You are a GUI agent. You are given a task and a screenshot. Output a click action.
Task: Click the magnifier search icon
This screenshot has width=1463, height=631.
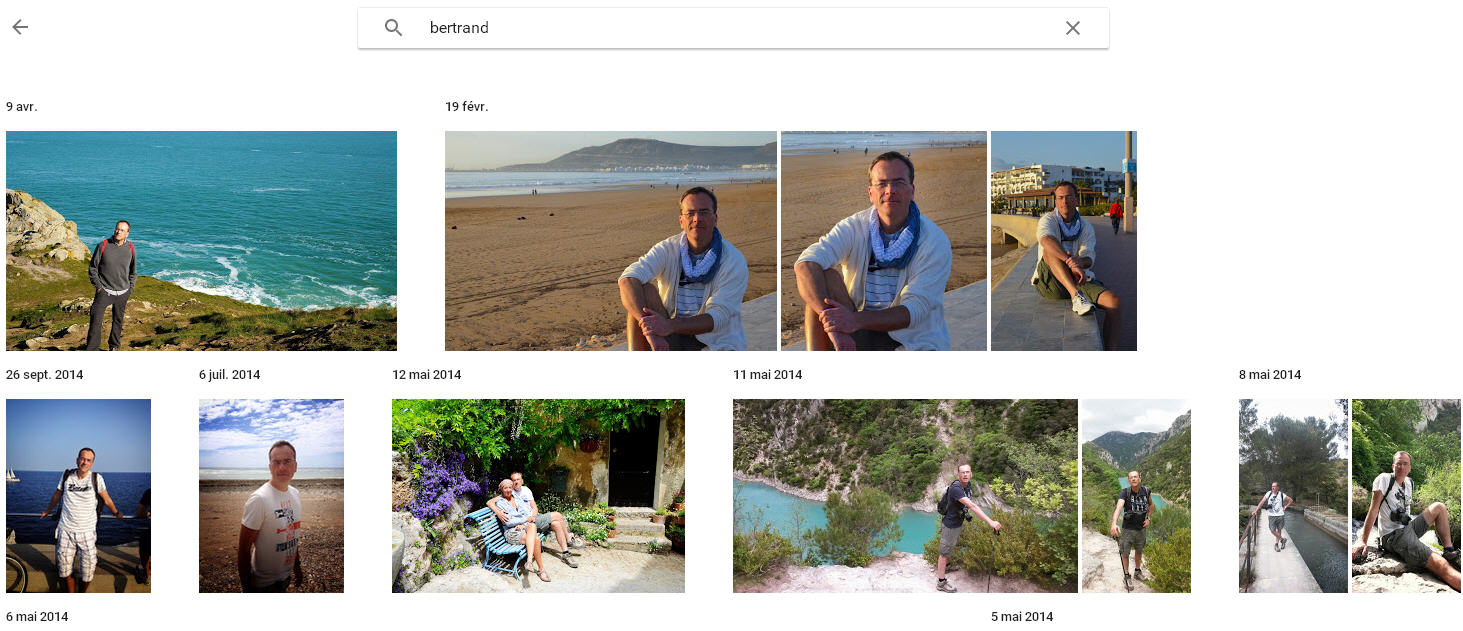pos(394,28)
